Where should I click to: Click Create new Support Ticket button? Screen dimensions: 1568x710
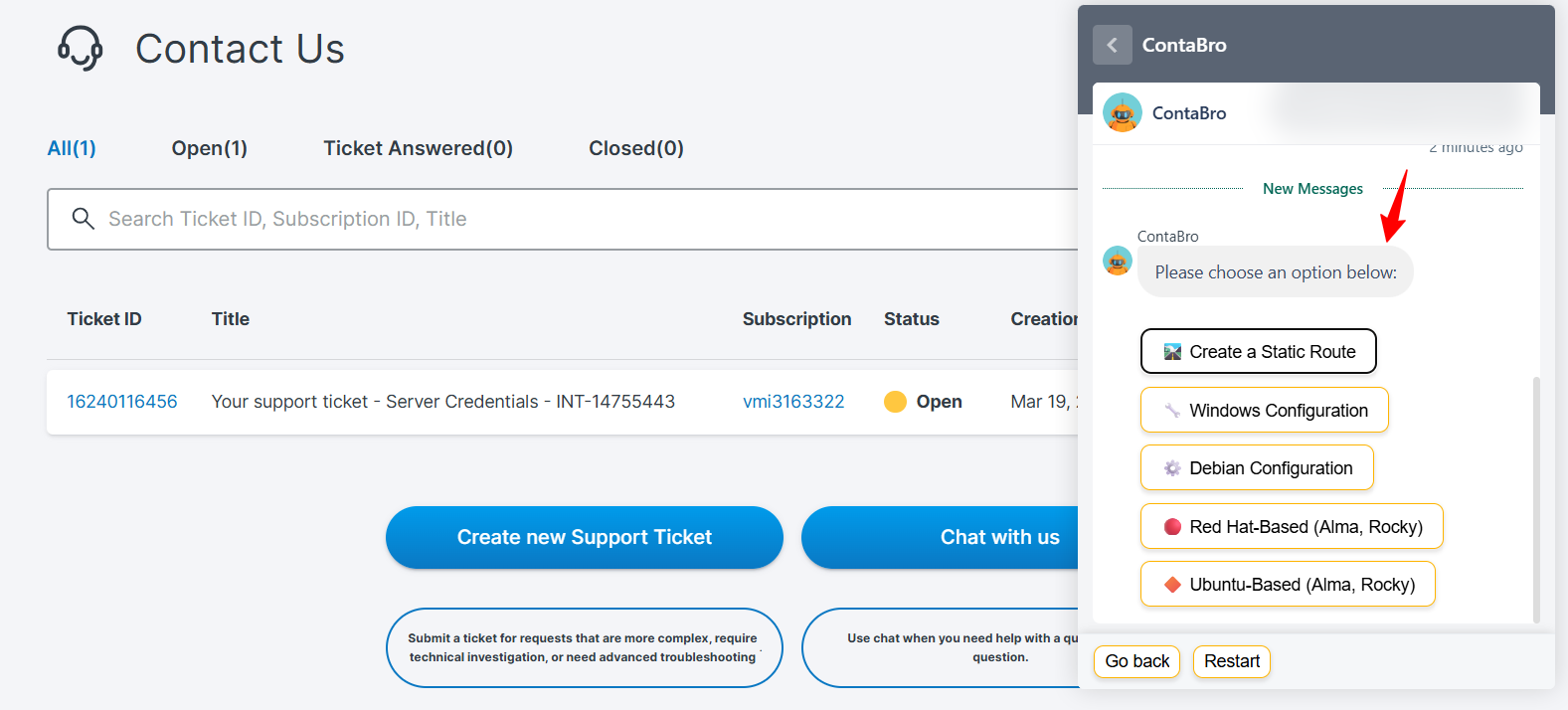(585, 537)
